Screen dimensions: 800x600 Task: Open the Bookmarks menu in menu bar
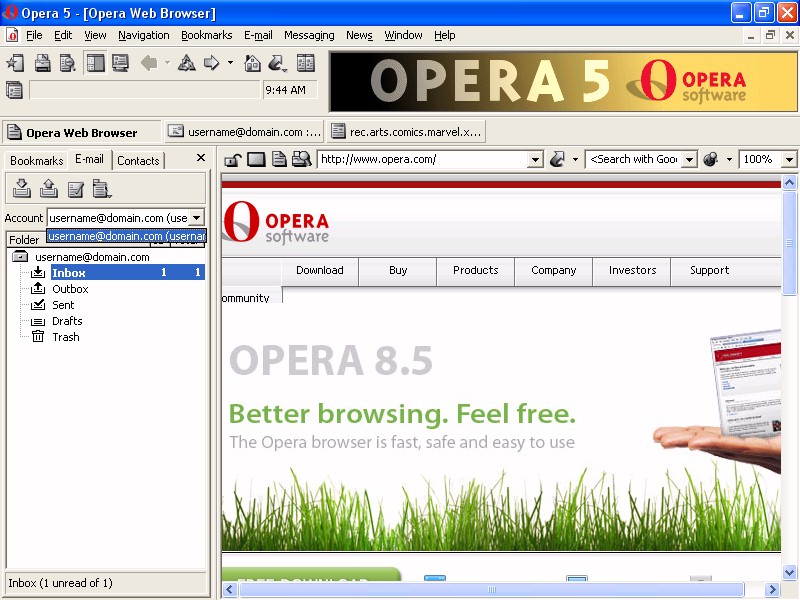coord(207,35)
